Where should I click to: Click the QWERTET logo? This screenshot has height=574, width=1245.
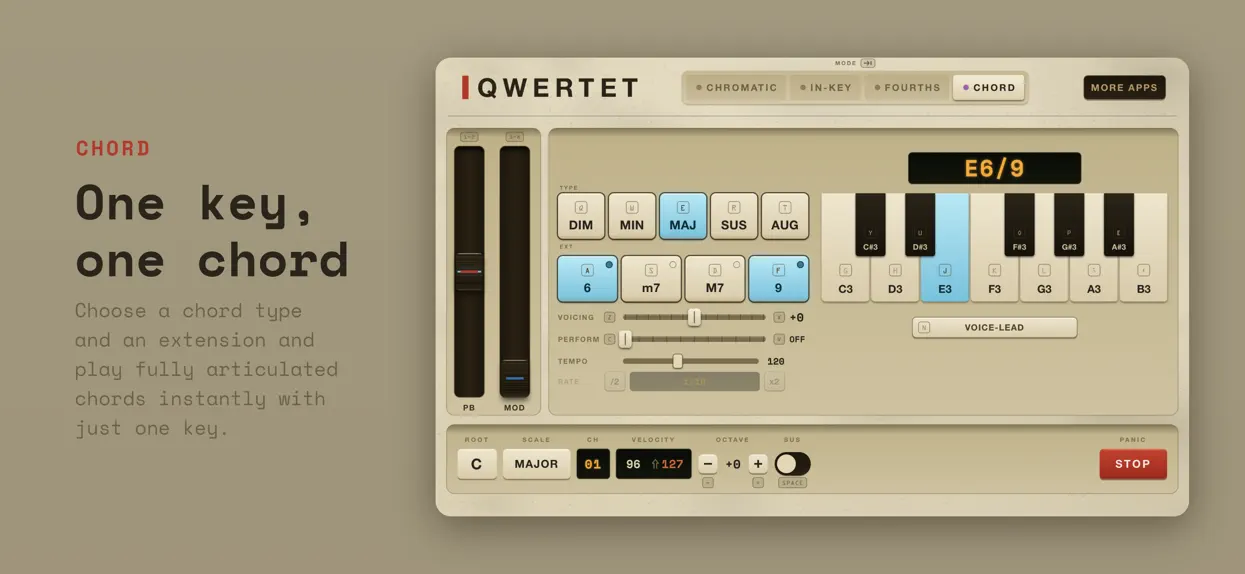point(550,88)
